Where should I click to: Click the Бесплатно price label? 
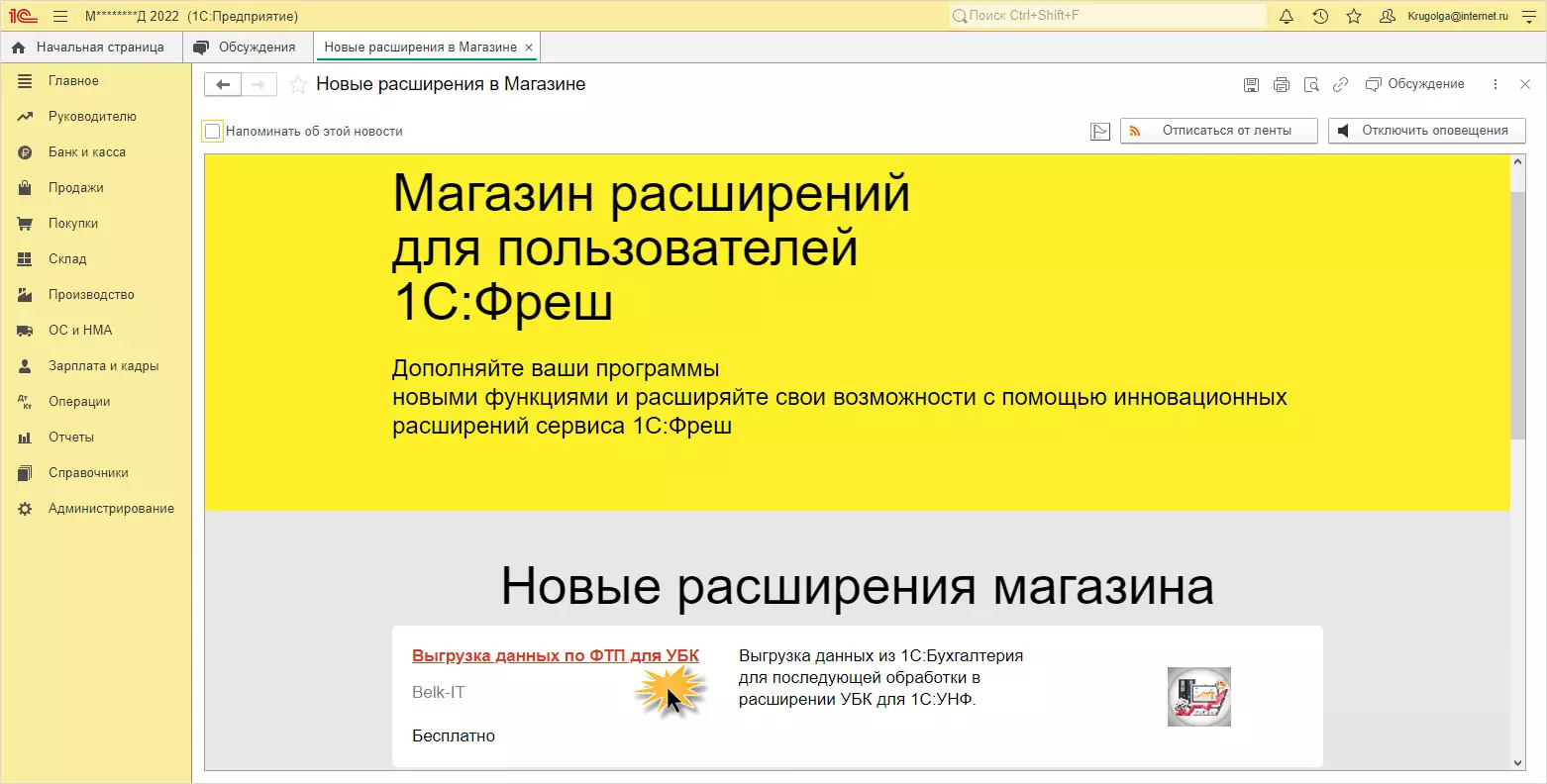point(454,736)
